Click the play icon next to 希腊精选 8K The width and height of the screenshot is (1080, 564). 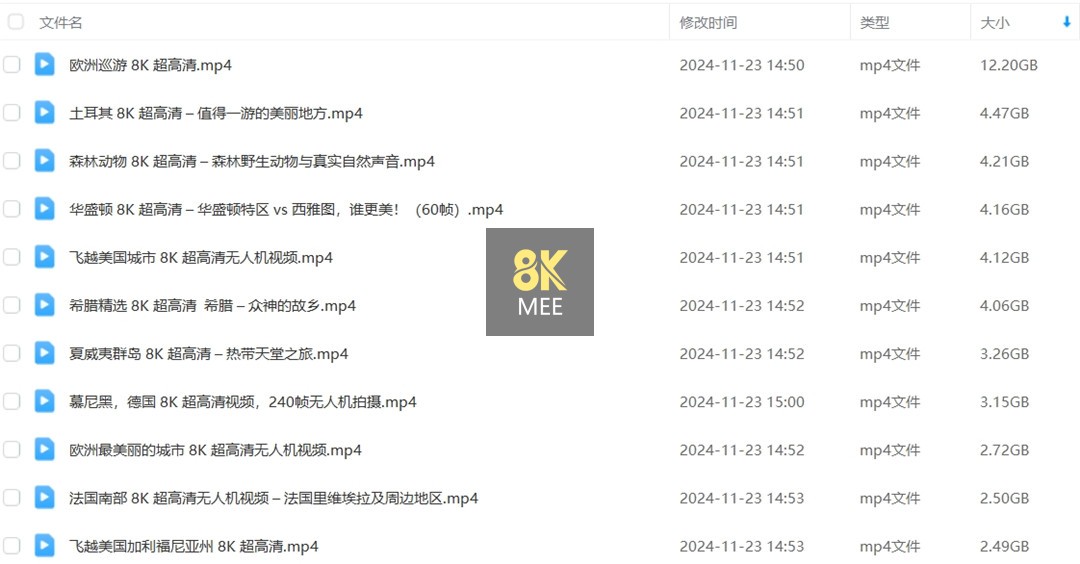(44, 305)
